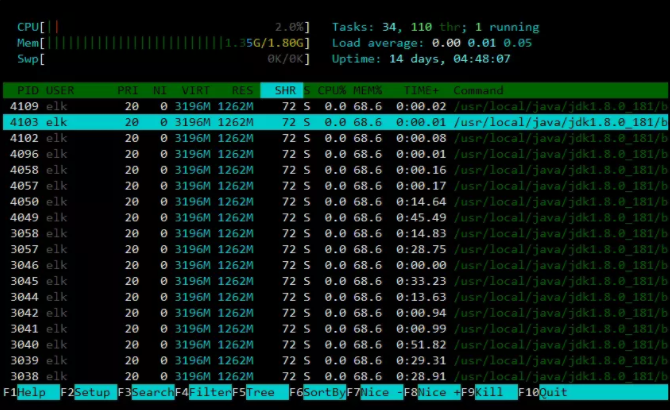Select process row PID 3045
The height and width of the screenshot is (410, 670).
[x=335, y=281]
